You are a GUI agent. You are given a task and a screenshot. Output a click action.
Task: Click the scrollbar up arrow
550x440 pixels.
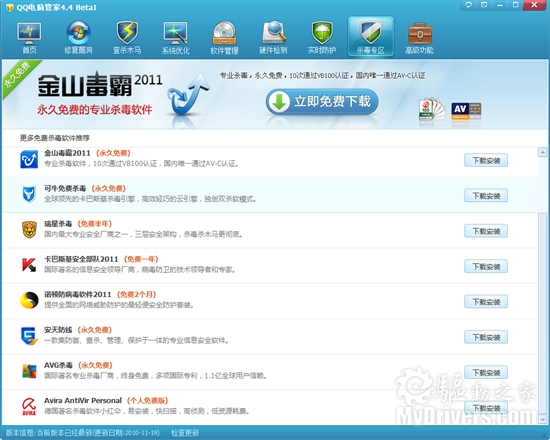pos(542,152)
